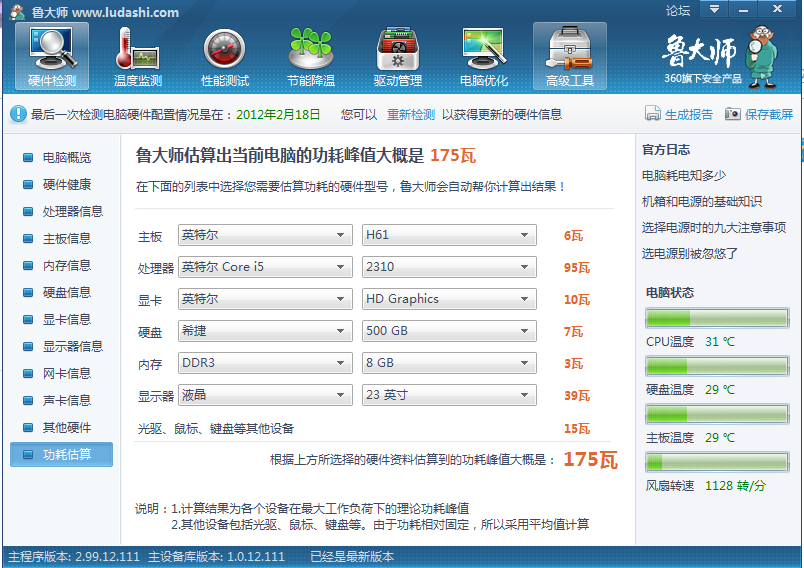Viewport: 804px width, 568px height.
Task: Open the 内存 size dropdown 8 GB
Action: [449, 363]
